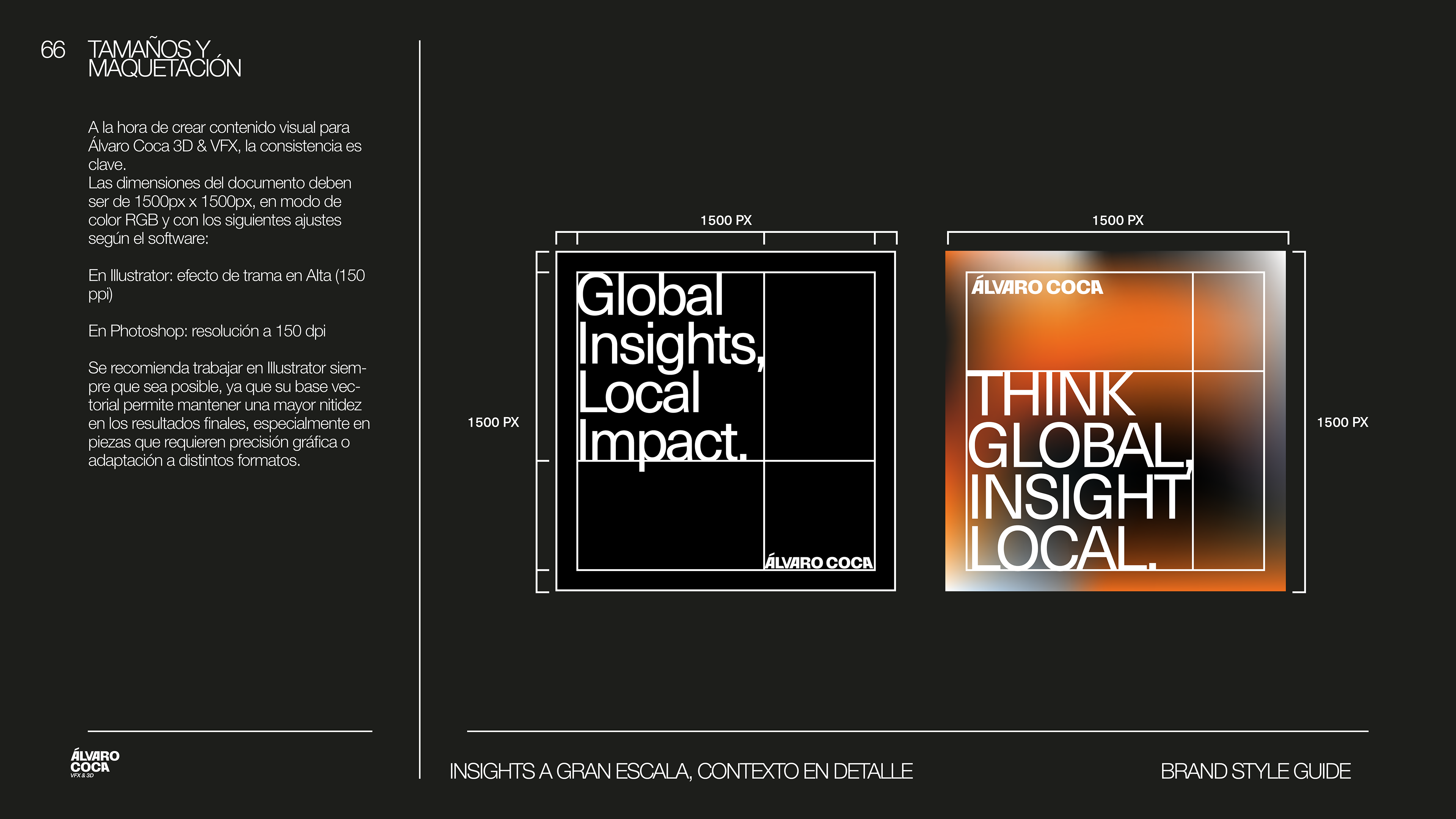Click the Álvaro Coca VFX & 3D logo in the footer

point(94,763)
